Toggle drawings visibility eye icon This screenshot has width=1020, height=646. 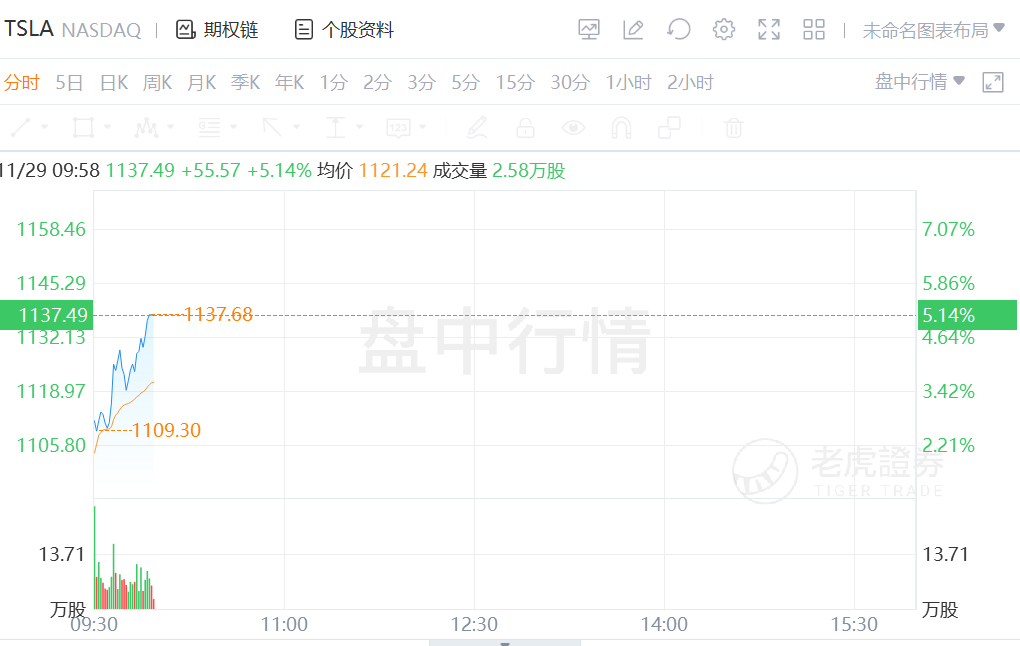pos(573,128)
